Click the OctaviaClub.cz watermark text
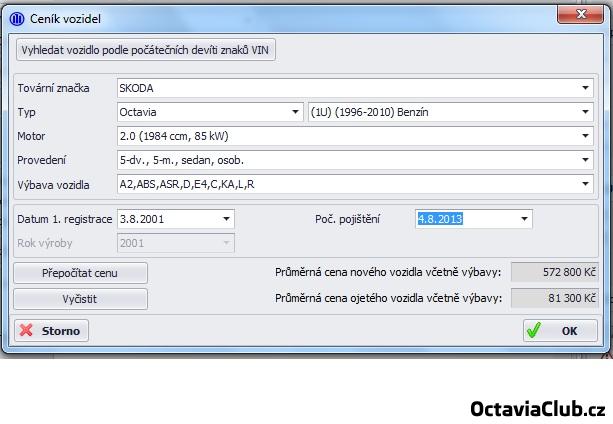The height and width of the screenshot is (424, 613). click(x=538, y=408)
